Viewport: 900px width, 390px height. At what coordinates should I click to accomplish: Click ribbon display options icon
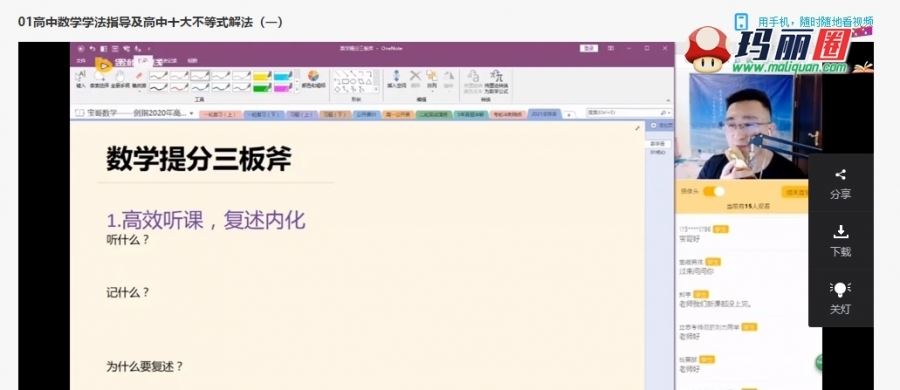[611, 49]
